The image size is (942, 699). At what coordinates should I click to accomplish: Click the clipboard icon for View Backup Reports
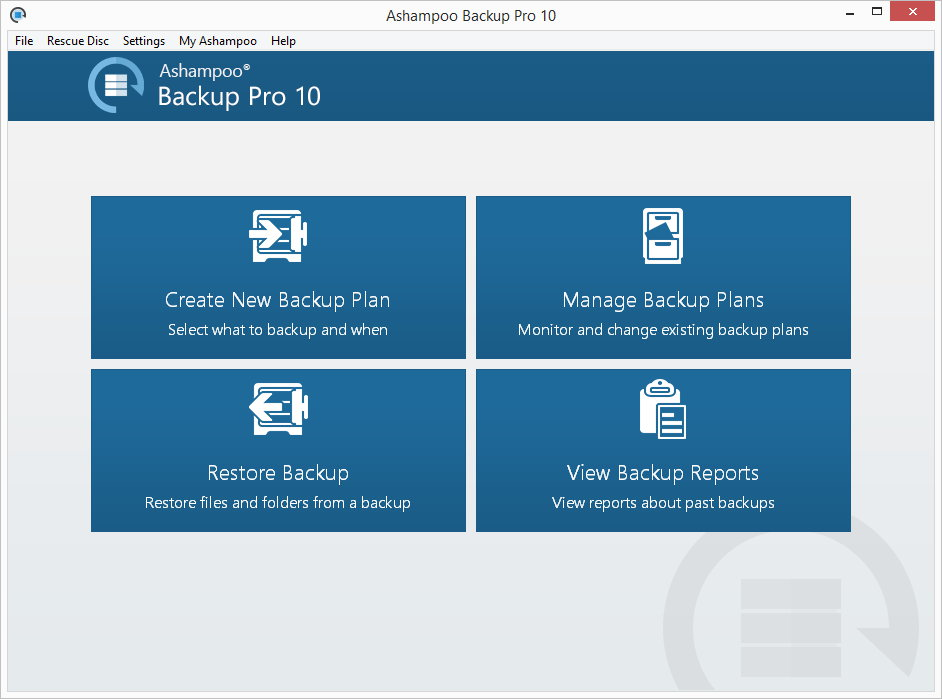click(663, 409)
